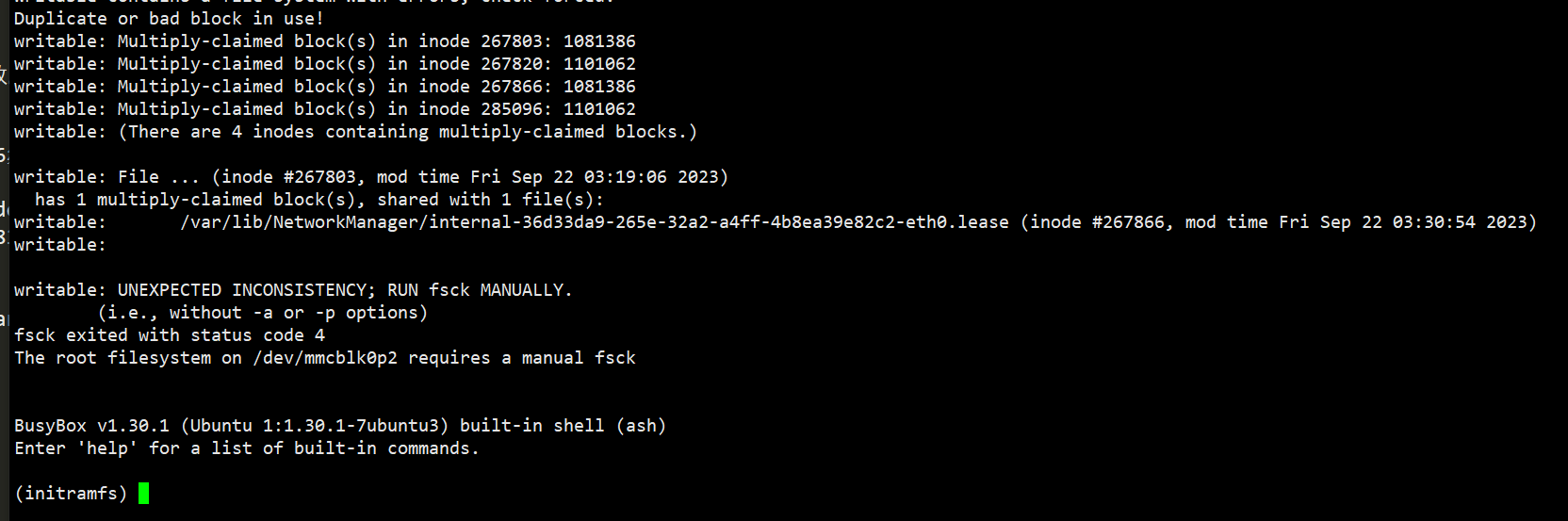Click 'fsck exited with status code 4' line
The height and width of the screenshot is (521, 1568).
(x=170, y=335)
